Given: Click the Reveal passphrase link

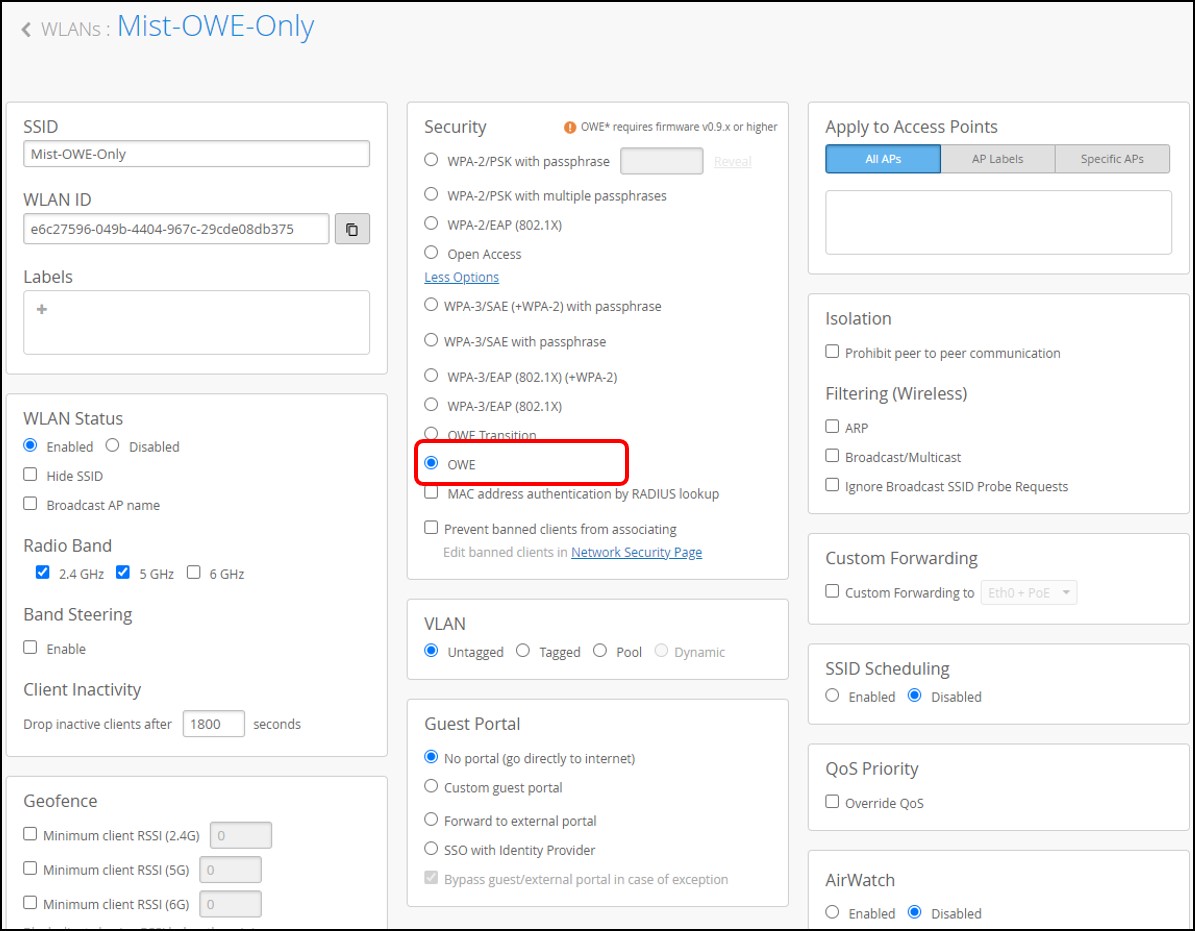Looking at the screenshot, I should (x=732, y=162).
